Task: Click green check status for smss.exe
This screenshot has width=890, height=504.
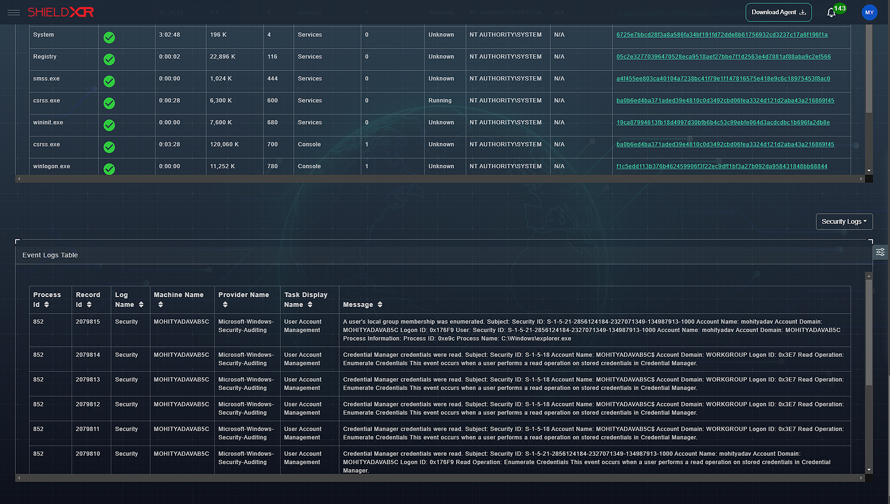Action: (109, 81)
